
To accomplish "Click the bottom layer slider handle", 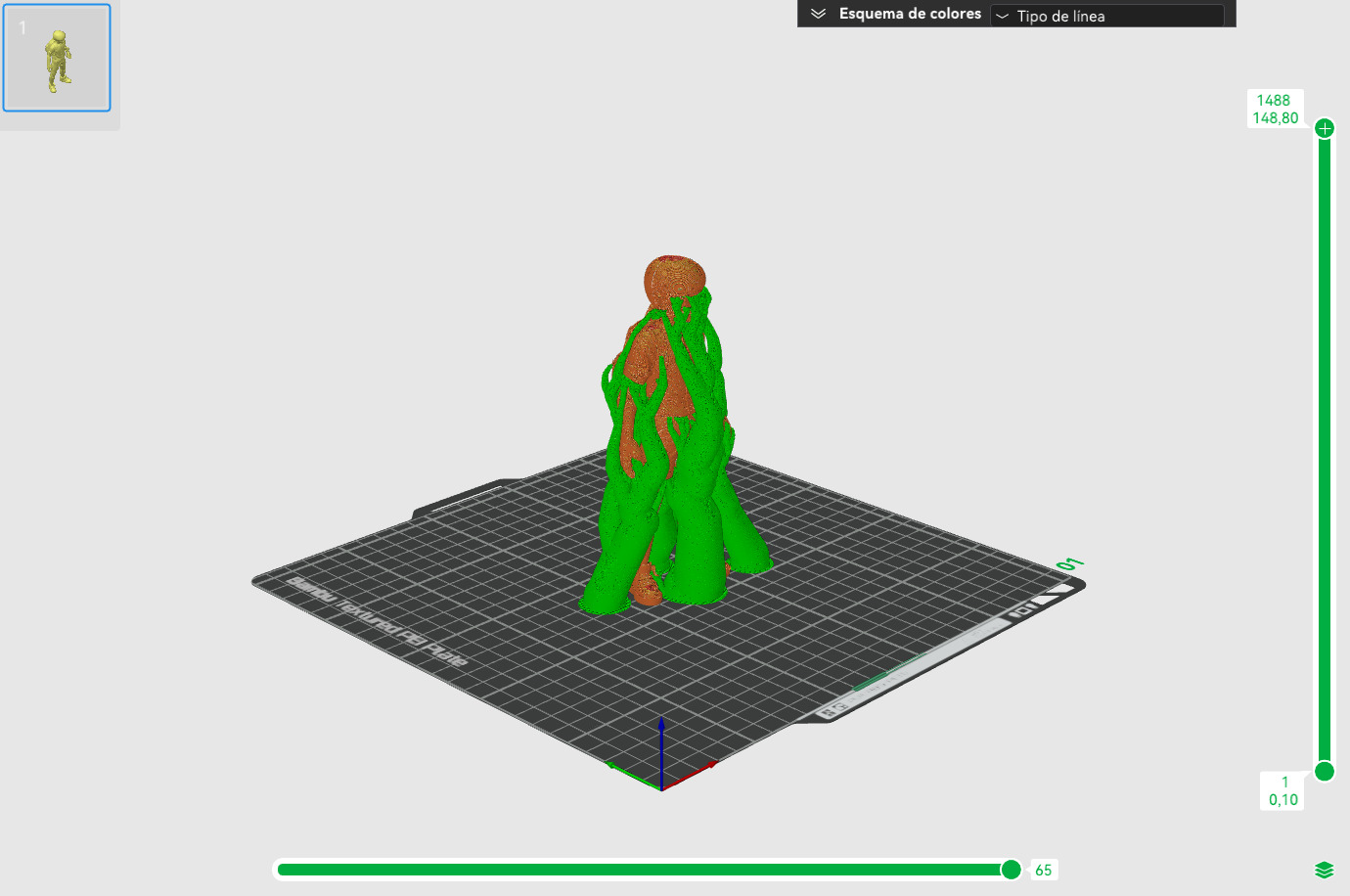I will (1325, 772).
